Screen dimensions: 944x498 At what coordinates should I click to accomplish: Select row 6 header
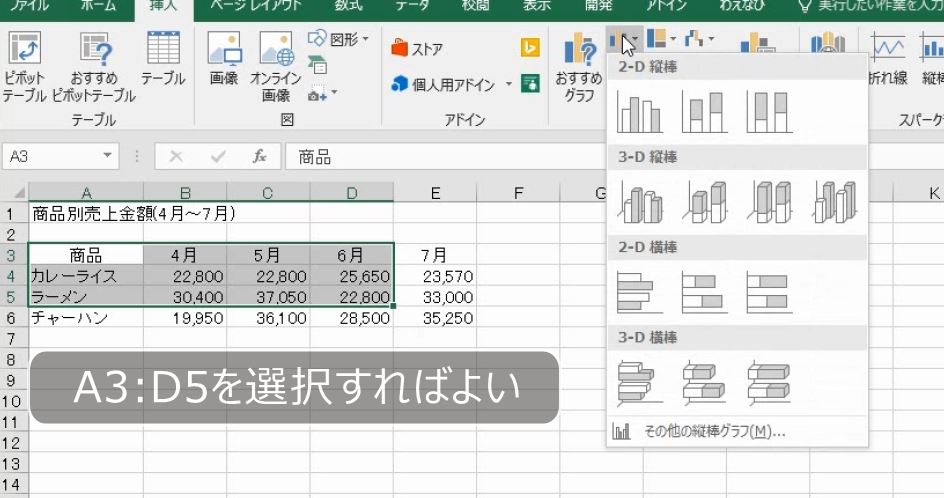(x=13, y=318)
